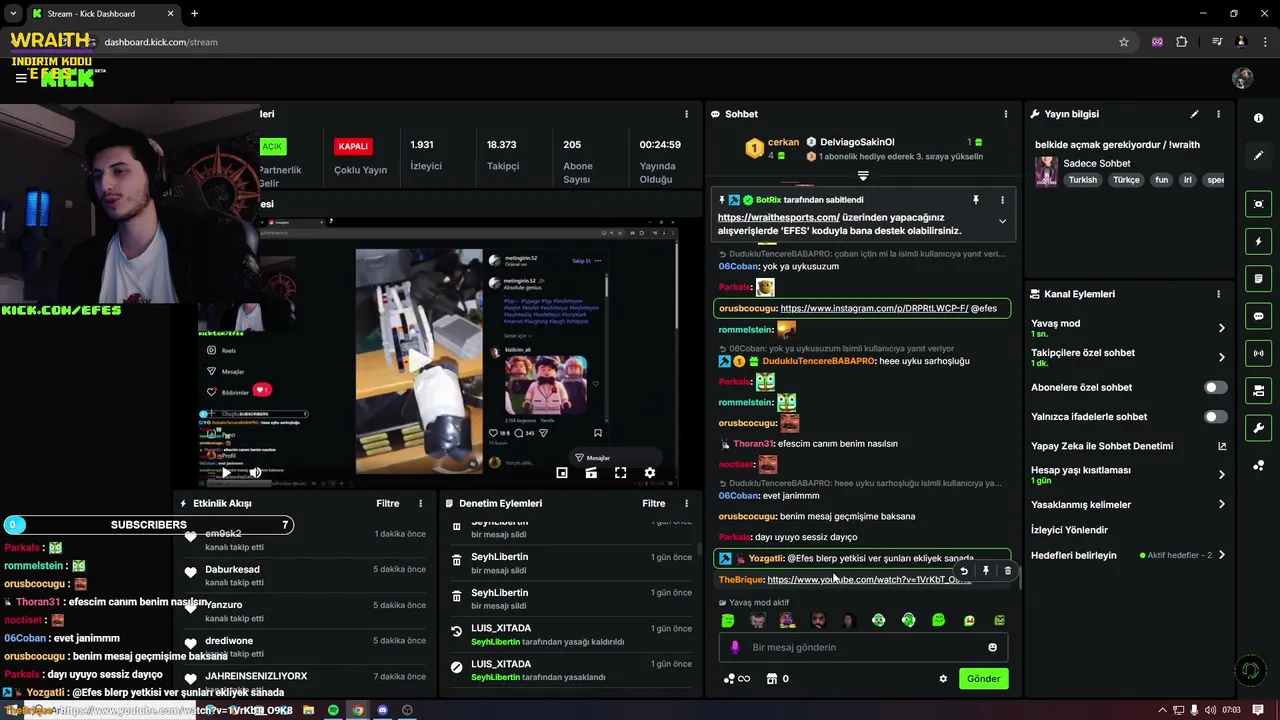This screenshot has width=1280, height=720.
Task: Select the Turkish stream tag
Action: point(1082,180)
